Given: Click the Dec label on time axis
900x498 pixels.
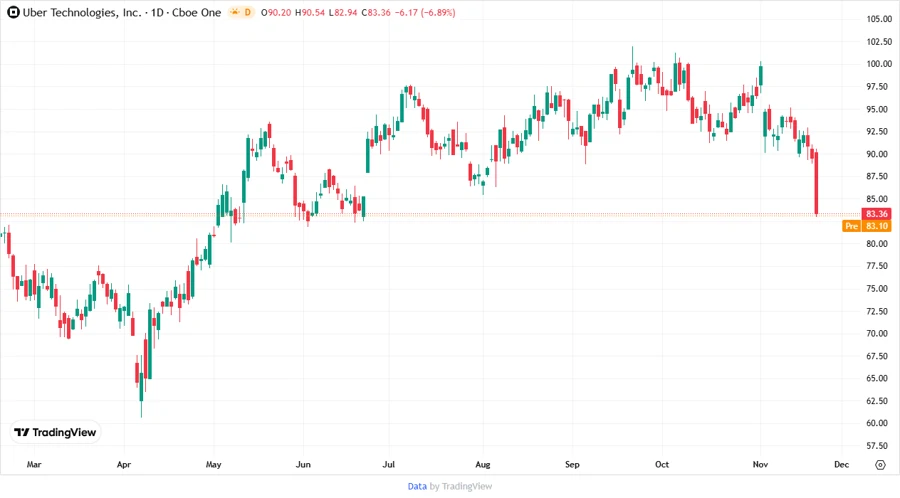Looking at the screenshot, I should click(841, 465).
